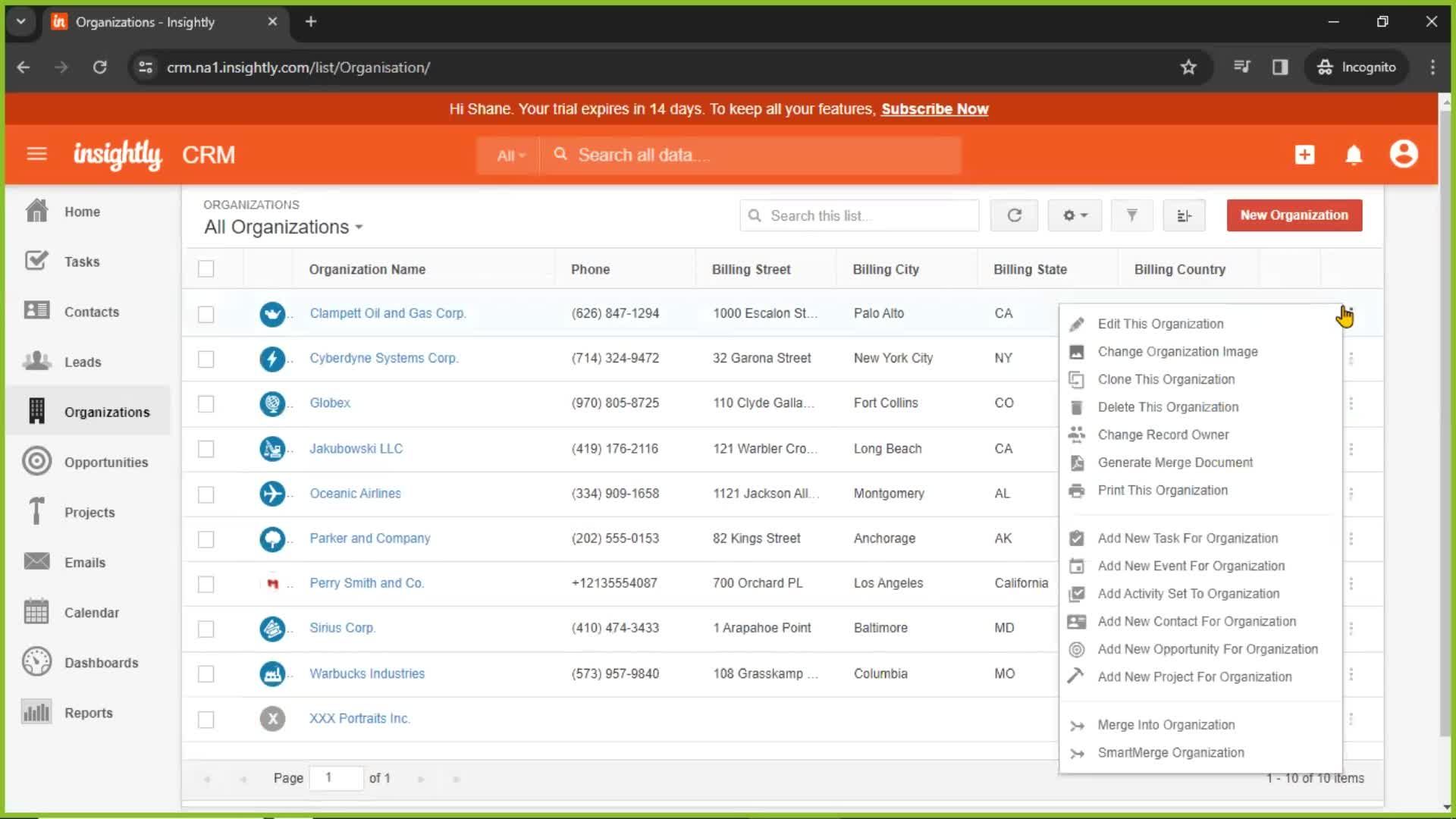
Task: Refresh the organizations list
Action: click(1014, 215)
